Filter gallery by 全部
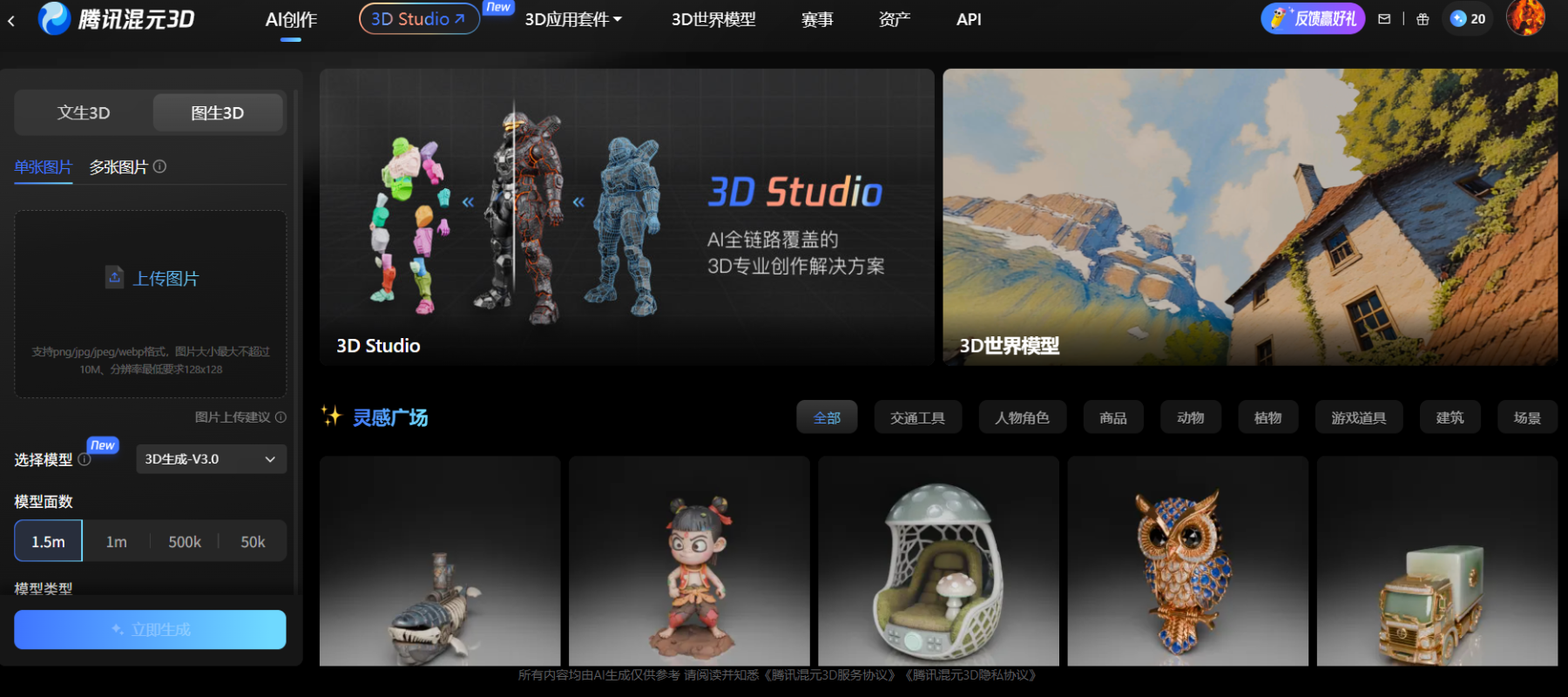Viewport: 1568px width, 697px height. (827, 417)
